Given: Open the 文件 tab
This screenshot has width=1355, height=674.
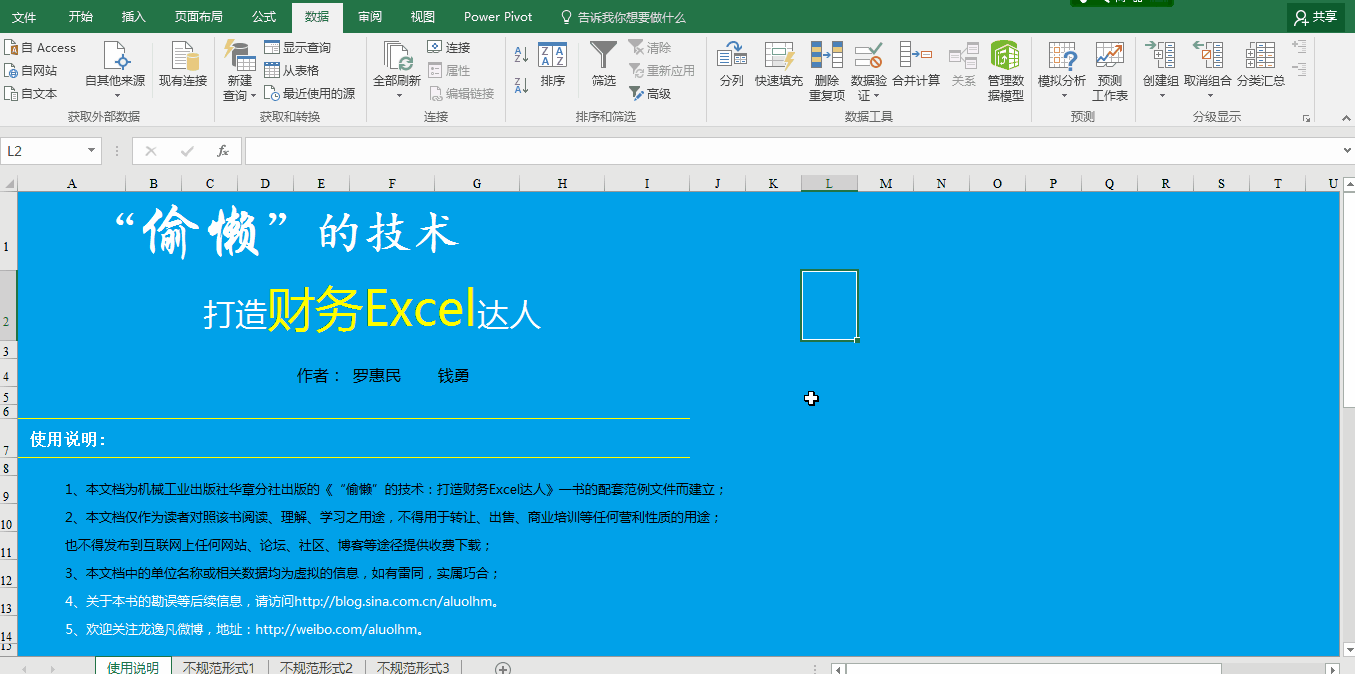Looking at the screenshot, I should pyautogui.click(x=24, y=17).
